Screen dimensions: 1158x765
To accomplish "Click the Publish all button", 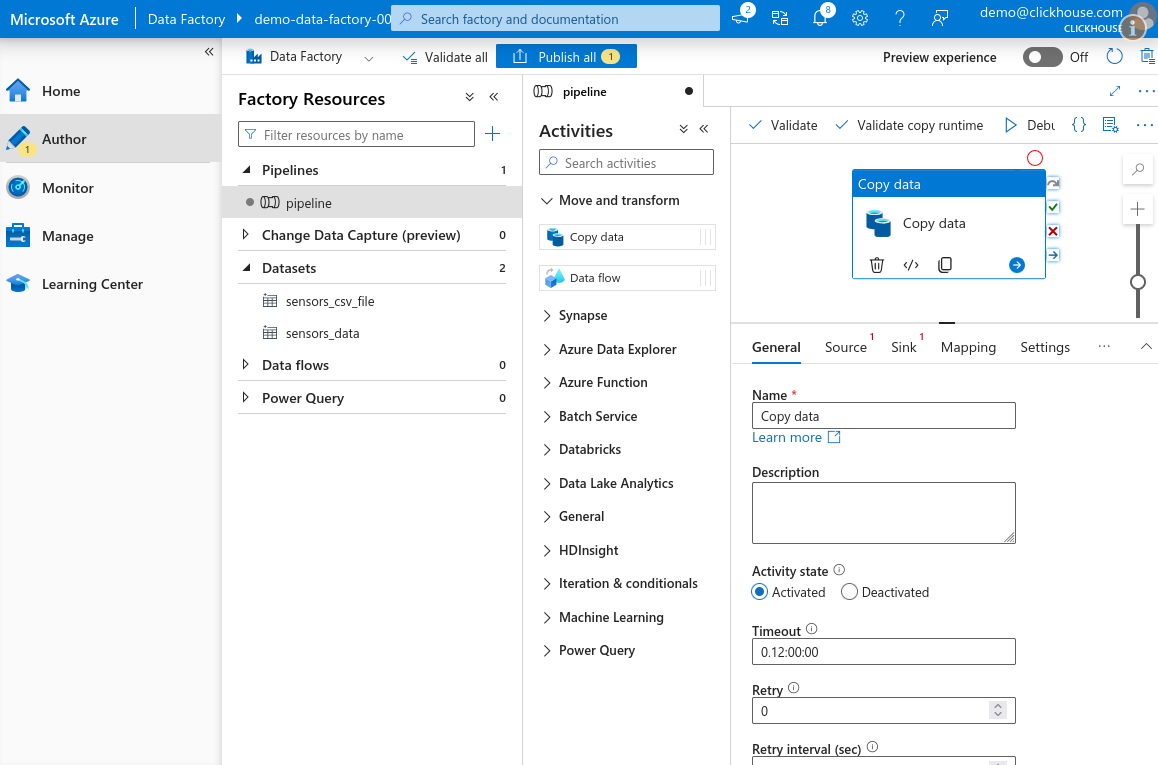I will coord(566,57).
